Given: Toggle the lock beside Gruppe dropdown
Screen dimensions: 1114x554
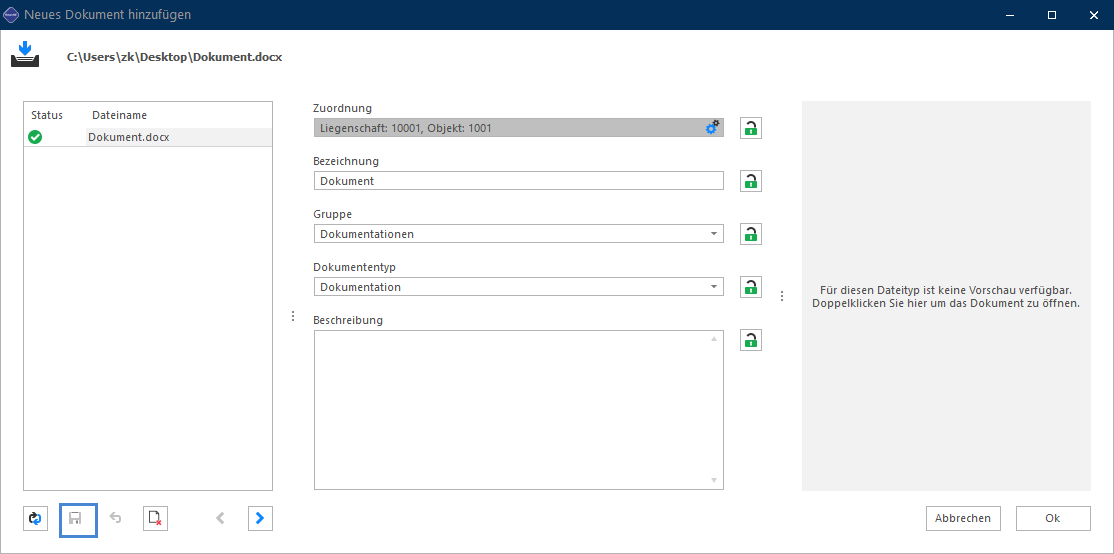Looking at the screenshot, I should [x=751, y=234].
